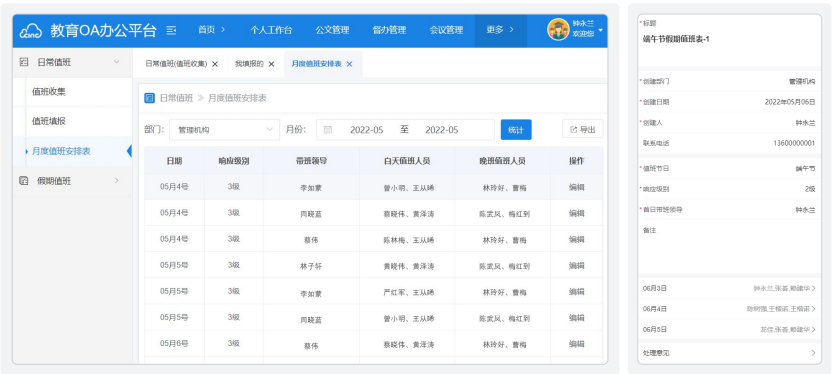Viewport: 835px width, 374px height.
Task: Click 编辑 for 蔡伟 05月4号 row
Action: (577, 239)
